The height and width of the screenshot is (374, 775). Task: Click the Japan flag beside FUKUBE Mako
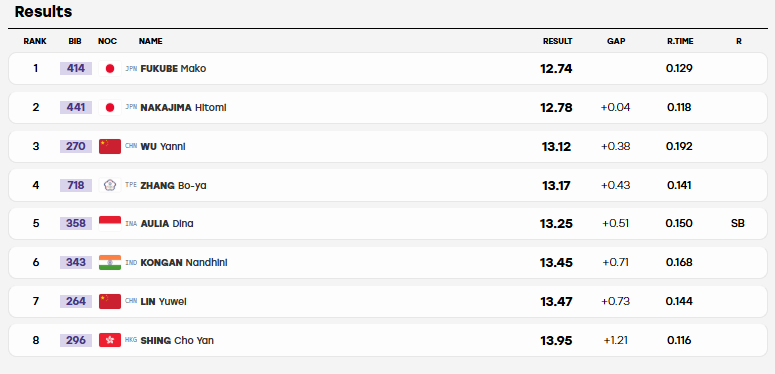(110, 69)
